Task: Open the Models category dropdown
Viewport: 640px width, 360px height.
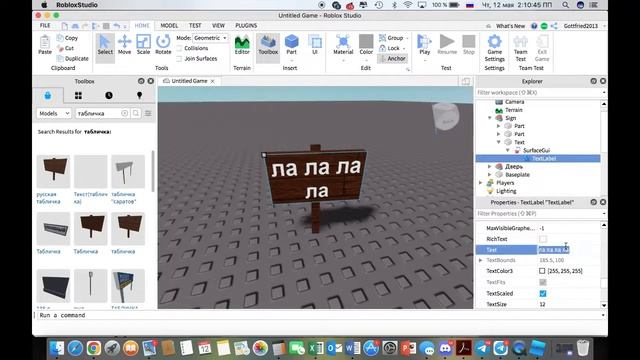Action: [x=54, y=113]
